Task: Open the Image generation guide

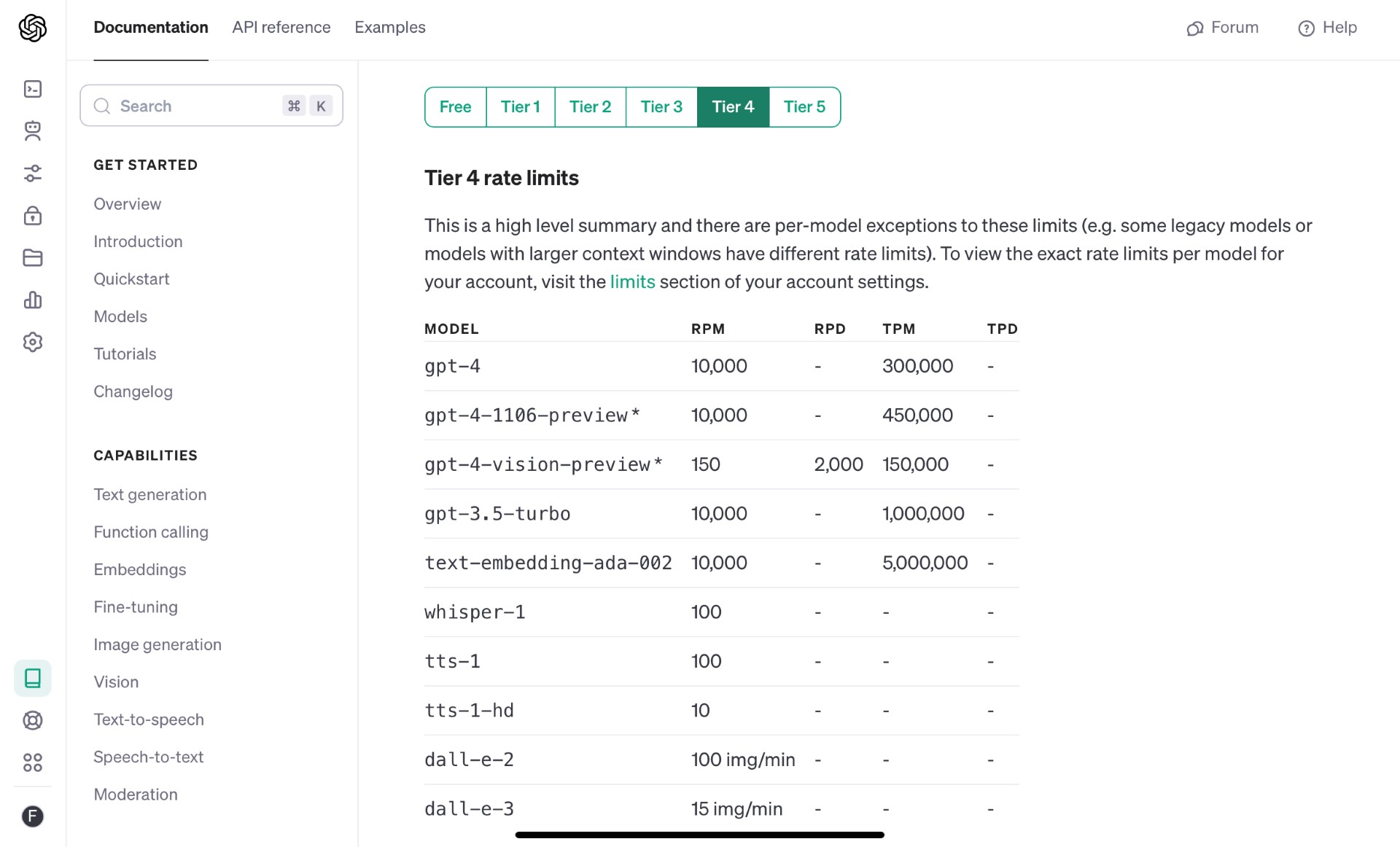Action: tap(157, 645)
